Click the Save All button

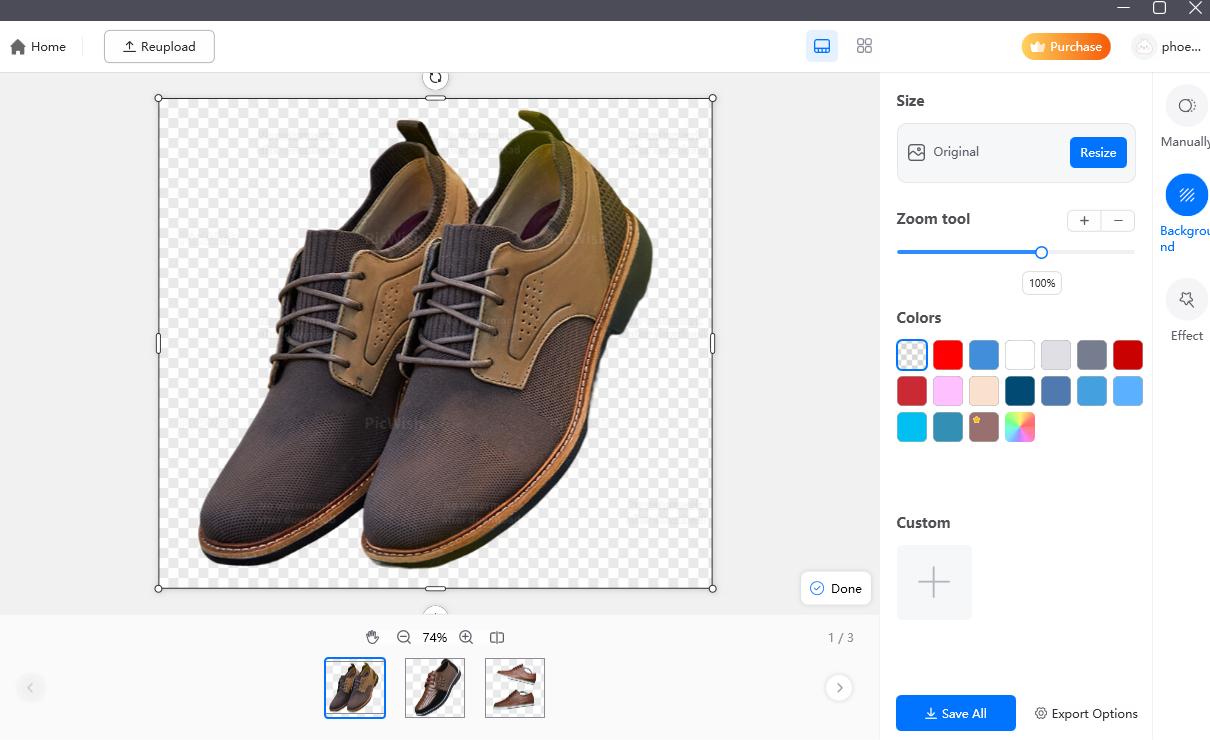(x=956, y=713)
